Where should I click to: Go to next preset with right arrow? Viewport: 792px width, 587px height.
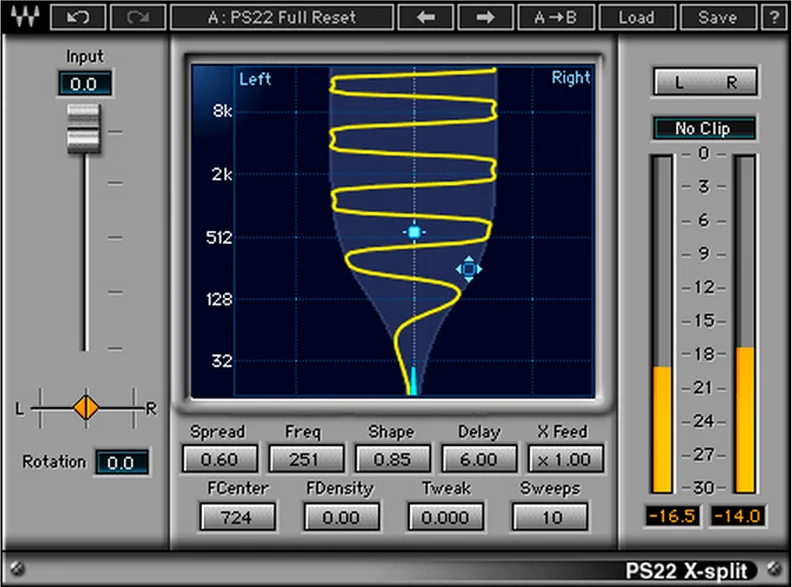point(485,17)
